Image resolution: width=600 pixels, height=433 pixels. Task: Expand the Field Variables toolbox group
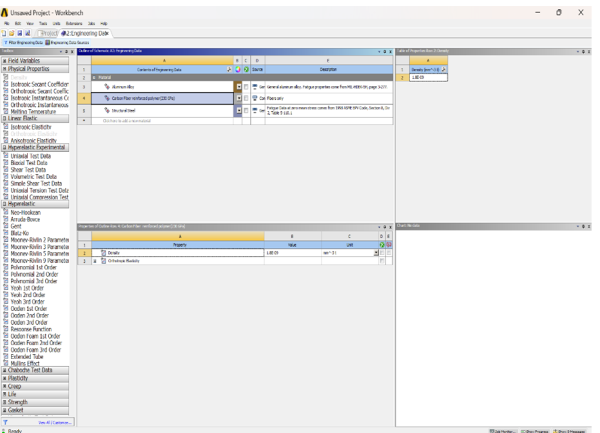pos(5,60)
